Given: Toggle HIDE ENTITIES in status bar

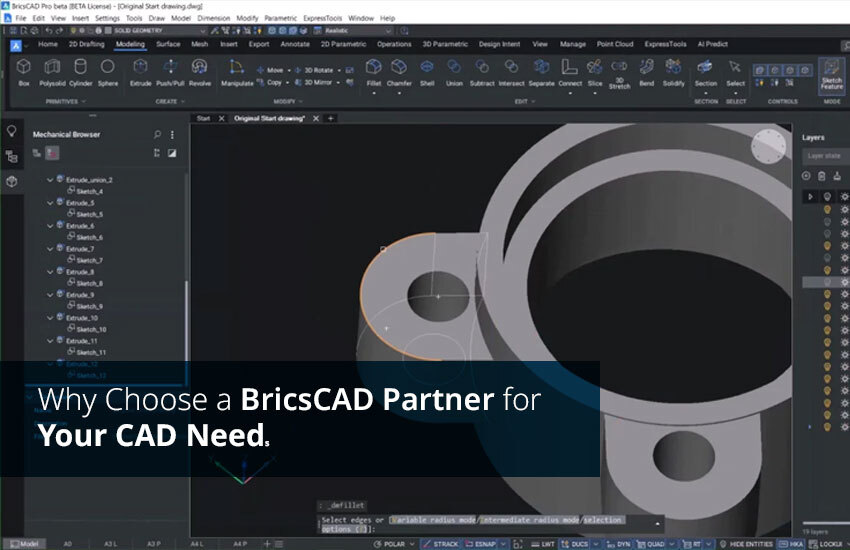Looking at the screenshot, I should (x=746, y=544).
